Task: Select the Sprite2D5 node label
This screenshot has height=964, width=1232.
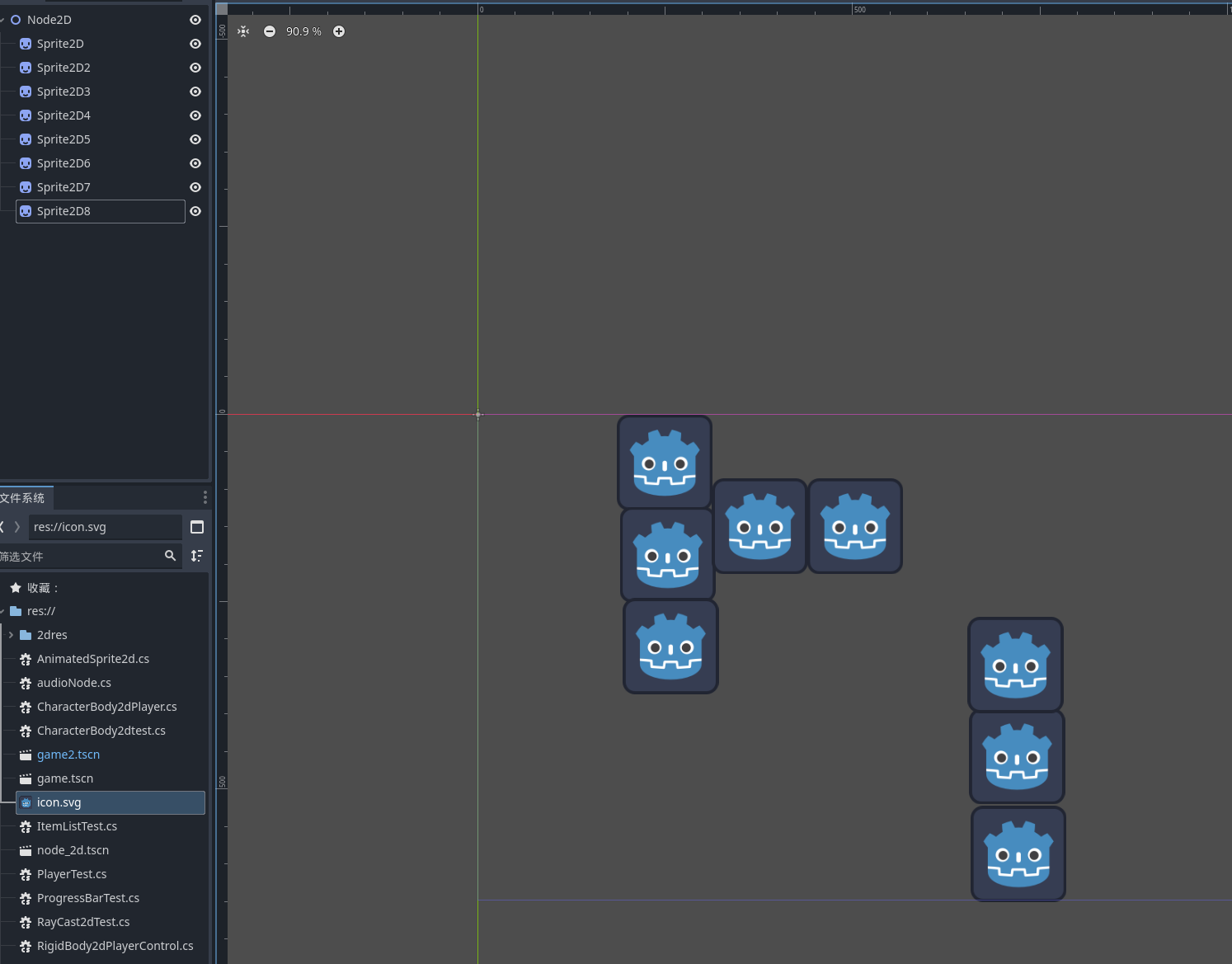Action: point(63,139)
